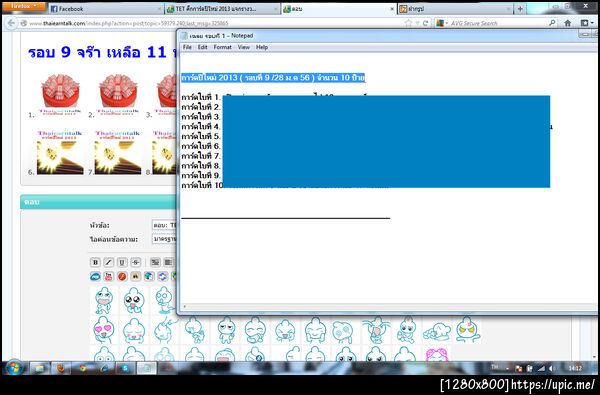
Task: Reload the page in Firefox
Action: coord(425,23)
